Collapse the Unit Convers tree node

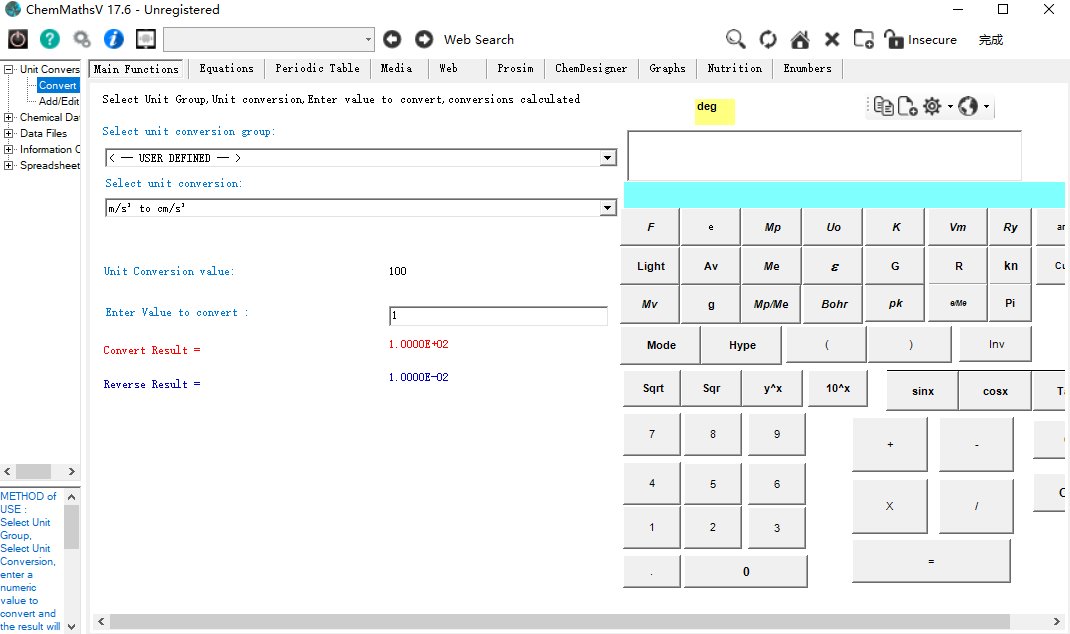[x=8, y=69]
